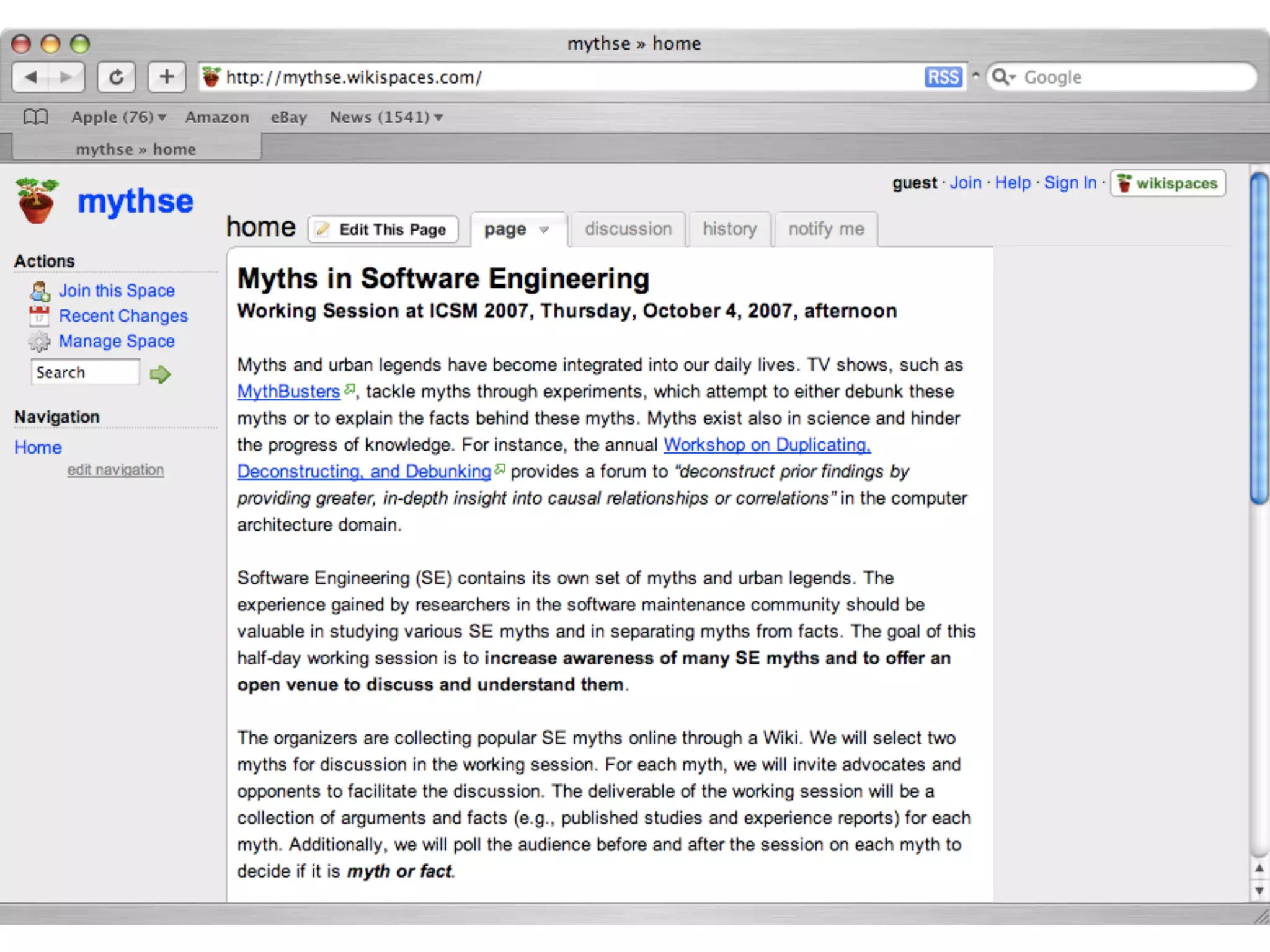The height and width of the screenshot is (952, 1270).
Task: Click the Sign In link
Action: [x=1070, y=183]
